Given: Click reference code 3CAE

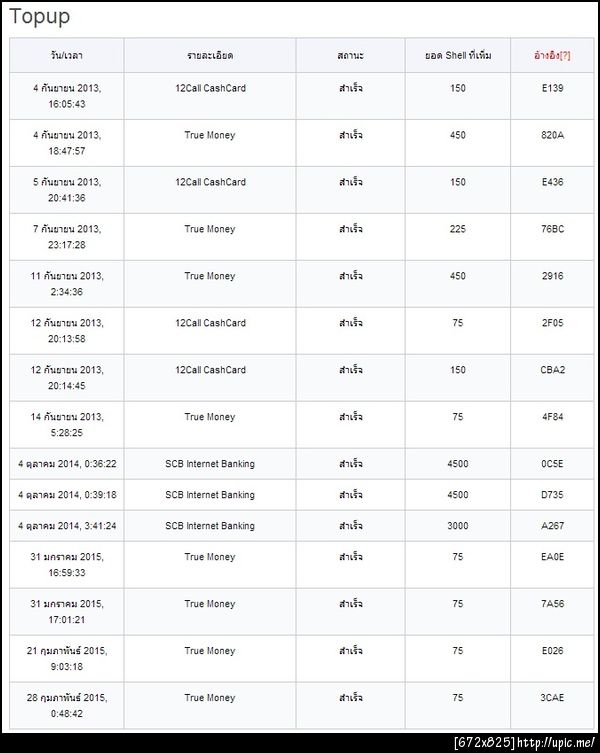Looking at the screenshot, I should (x=552, y=698).
